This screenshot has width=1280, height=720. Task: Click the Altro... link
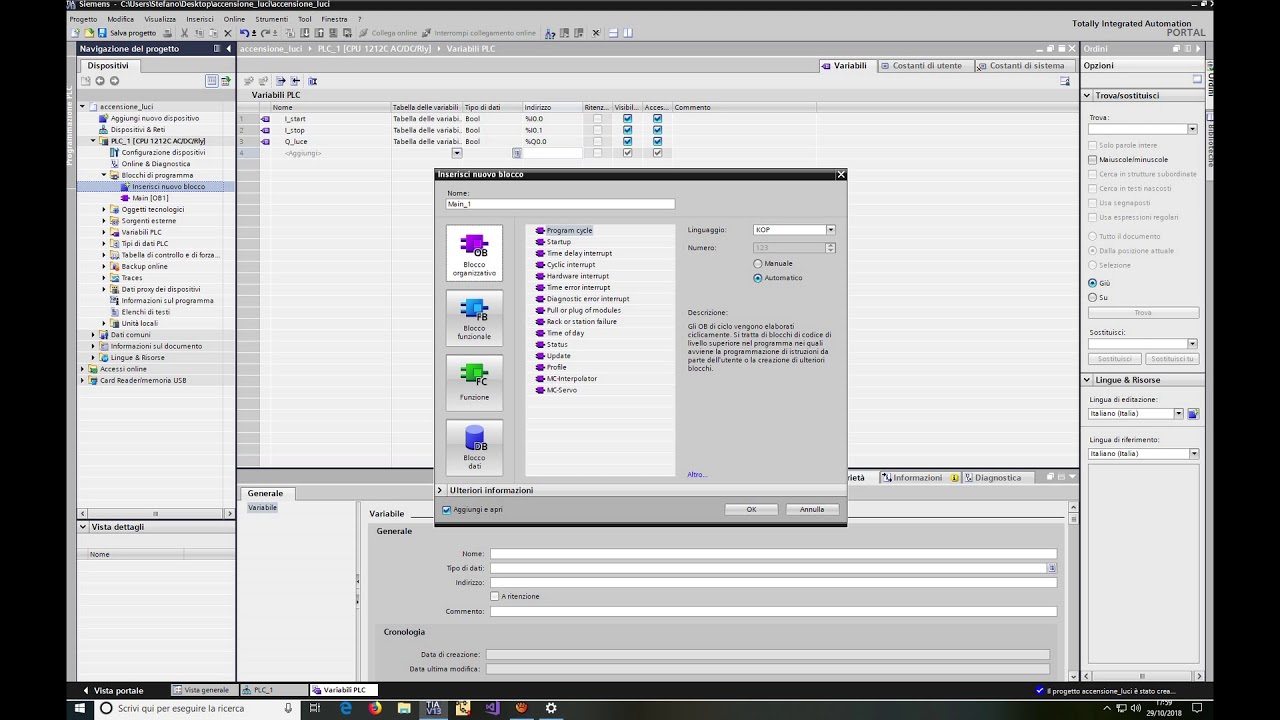[x=697, y=474]
